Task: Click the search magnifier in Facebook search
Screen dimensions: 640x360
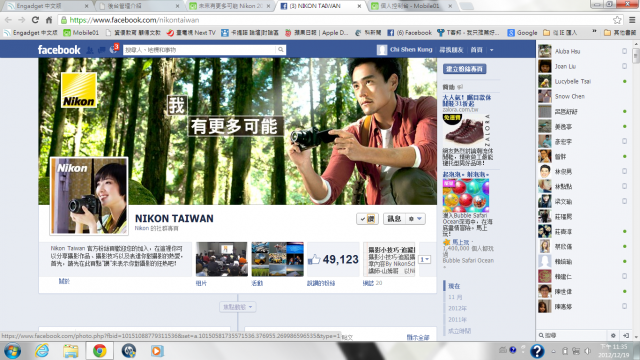Action: pos(281,50)
